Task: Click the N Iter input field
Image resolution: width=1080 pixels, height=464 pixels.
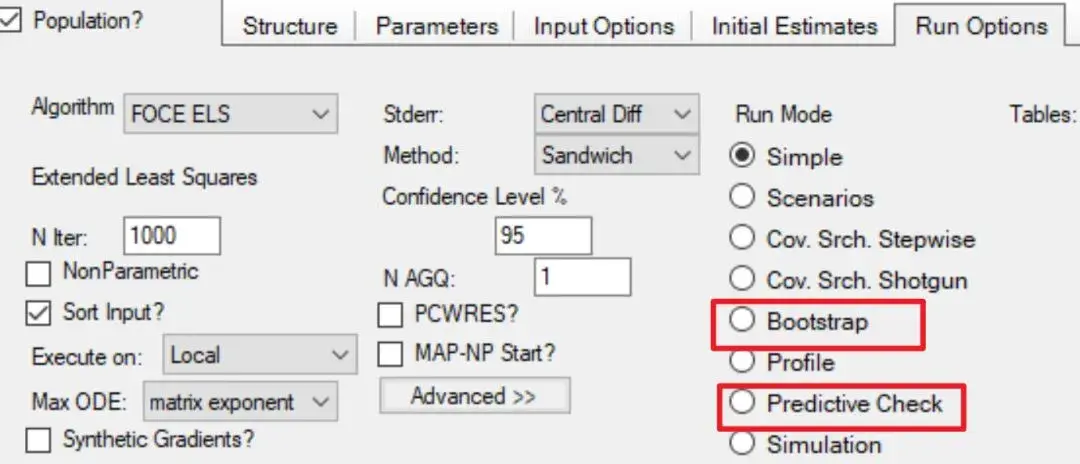Action: (x=172, y=236)
